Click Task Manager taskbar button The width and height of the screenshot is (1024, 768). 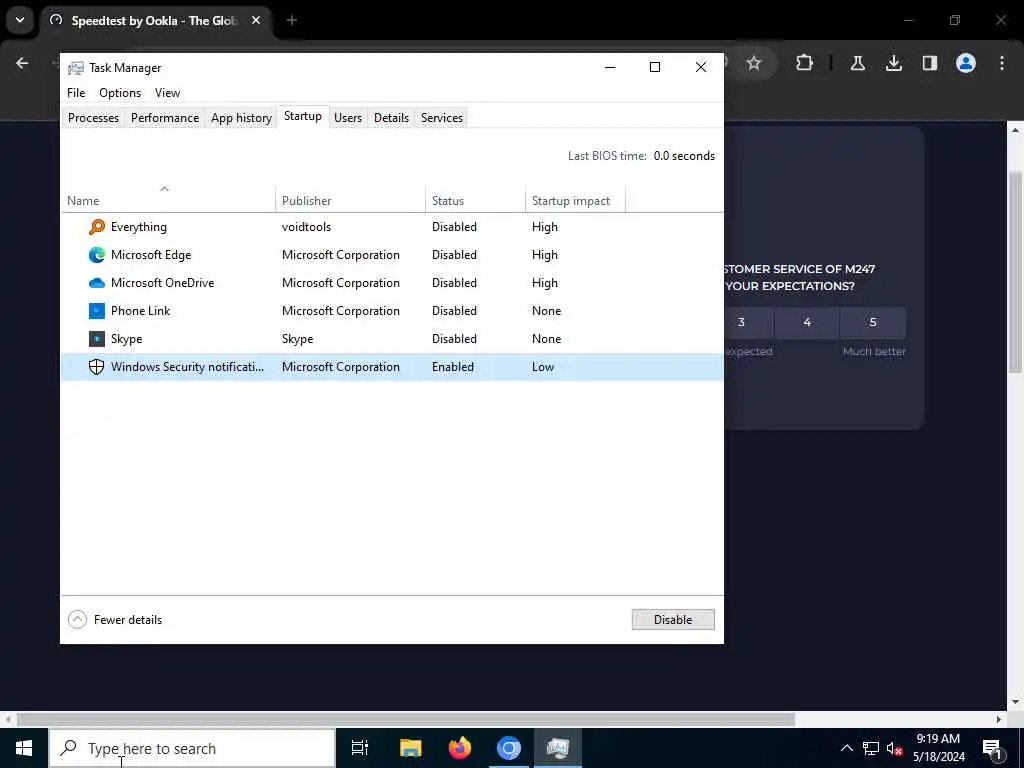click(558, 748)
